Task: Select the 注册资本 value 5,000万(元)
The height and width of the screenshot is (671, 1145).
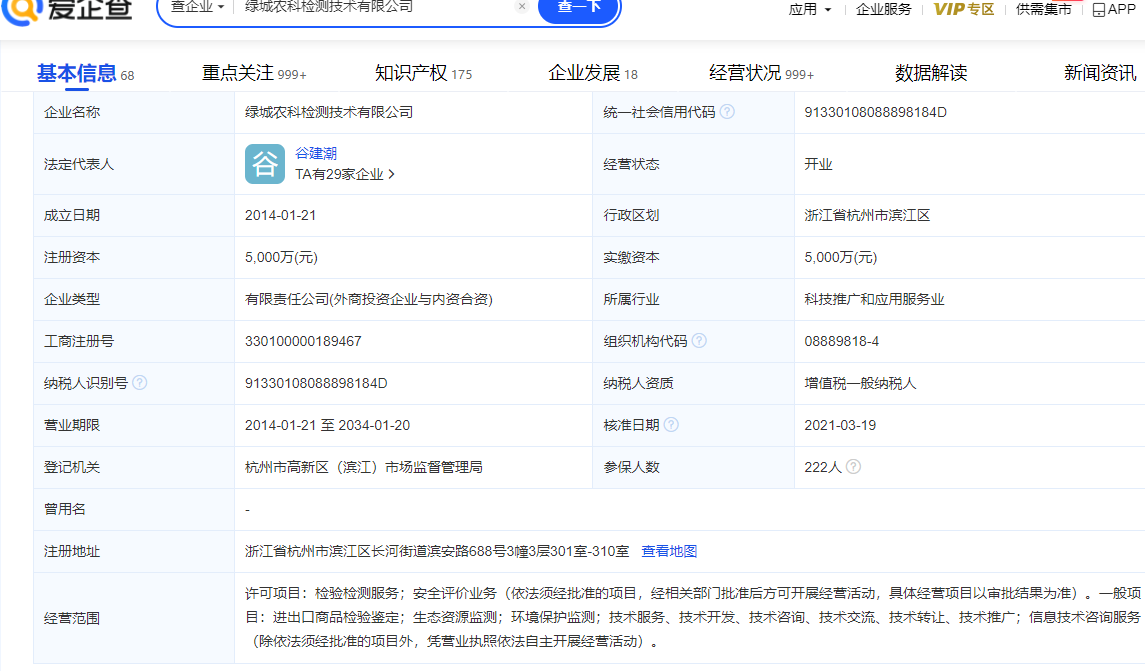Action: point(281,257)
